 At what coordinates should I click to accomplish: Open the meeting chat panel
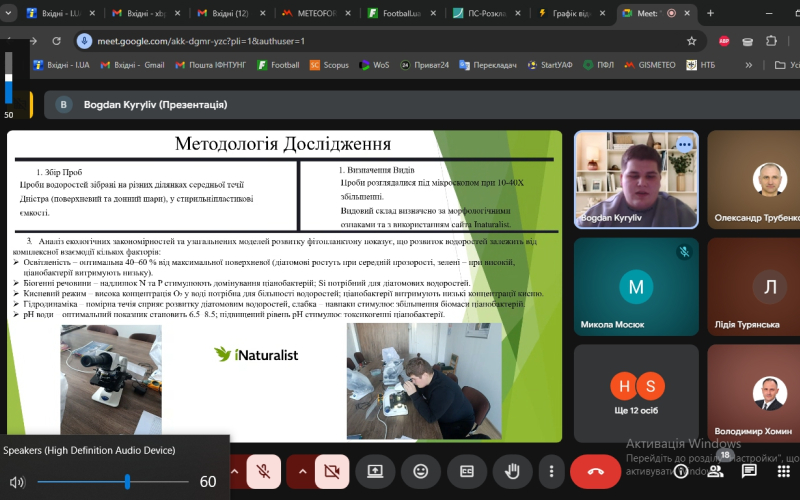(x=749, y=470)
